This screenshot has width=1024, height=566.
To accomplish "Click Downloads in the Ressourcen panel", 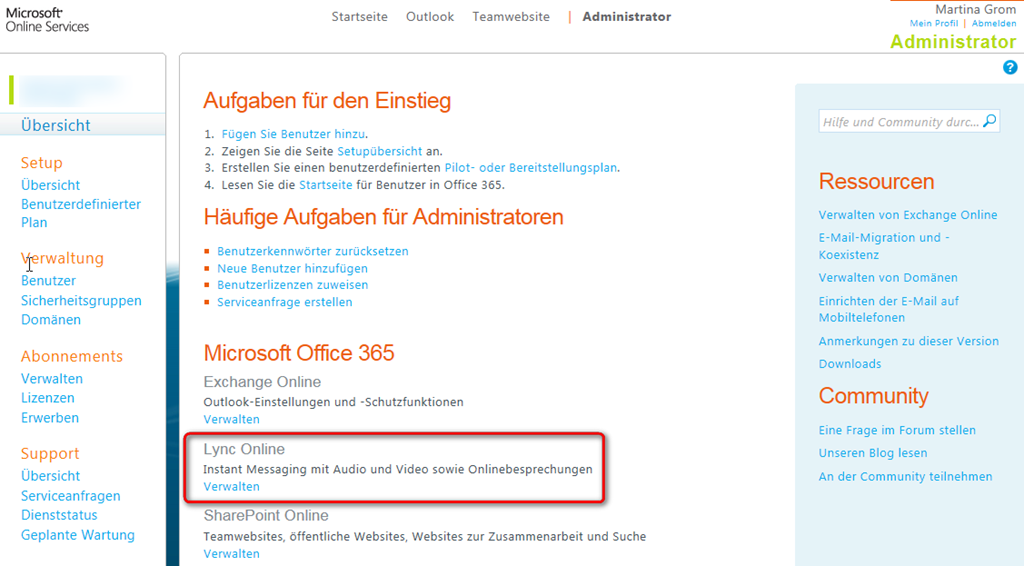I will pos(849,364).
